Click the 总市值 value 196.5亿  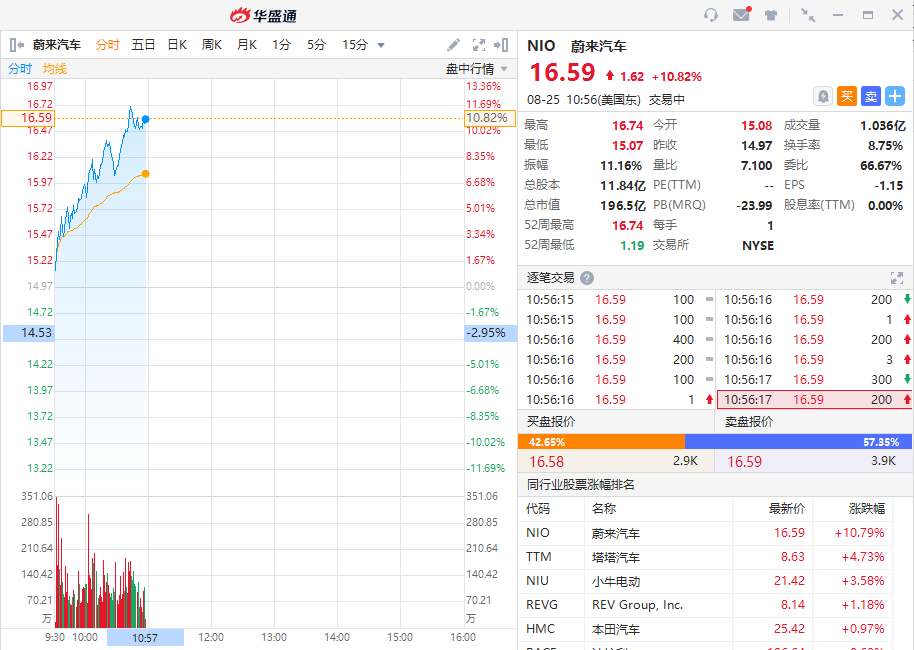623,205
